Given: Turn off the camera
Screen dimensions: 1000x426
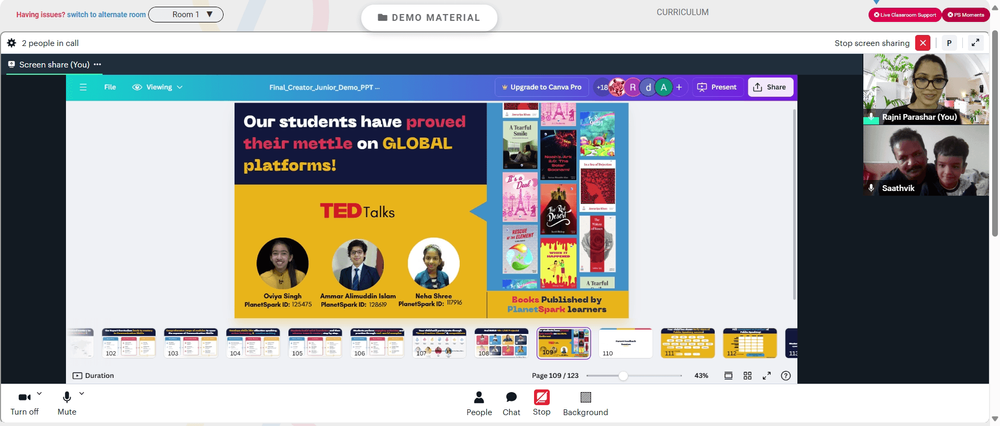Looking at the screenshot, I should (24, 403).
